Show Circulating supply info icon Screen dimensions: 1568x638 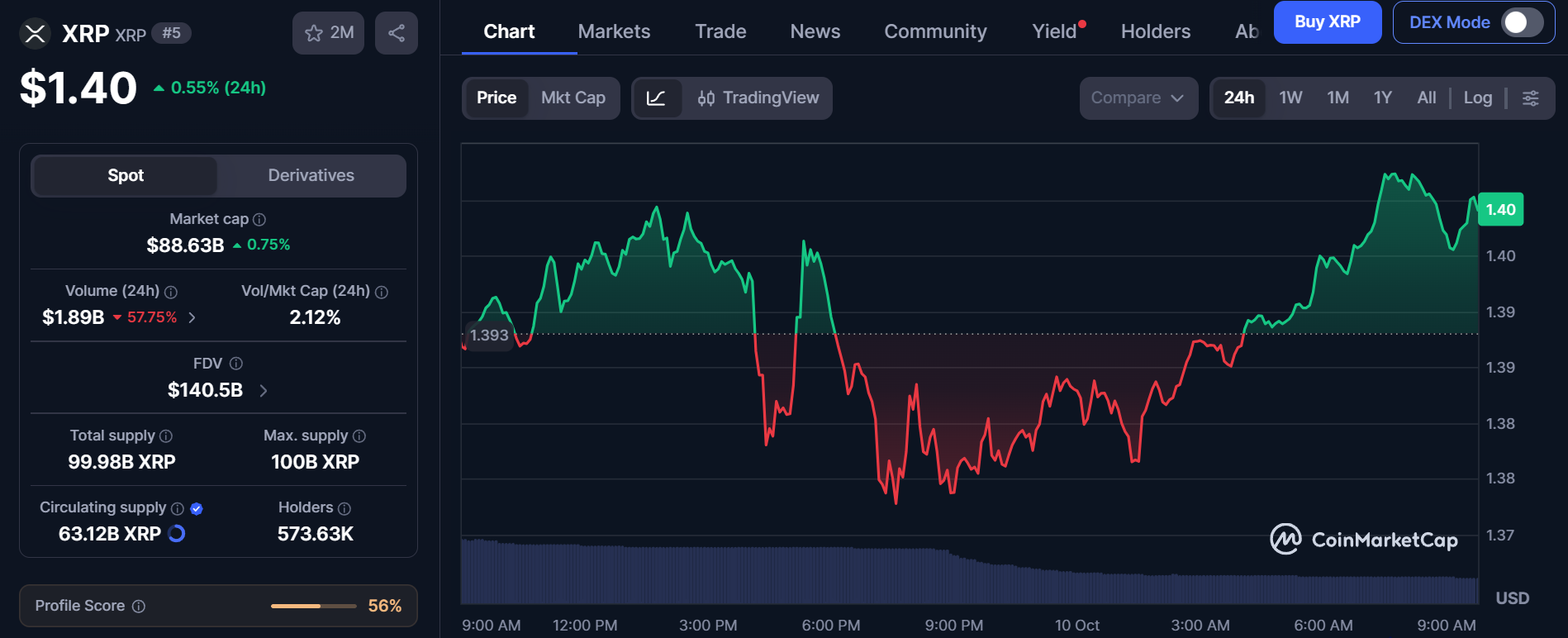tap(177, 508)
